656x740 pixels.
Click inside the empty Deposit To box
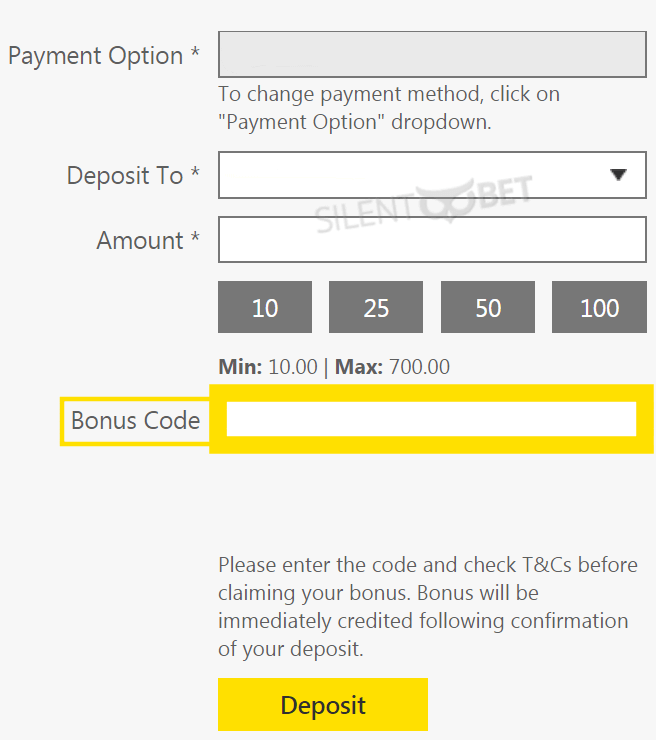click(x=432, y=175)
